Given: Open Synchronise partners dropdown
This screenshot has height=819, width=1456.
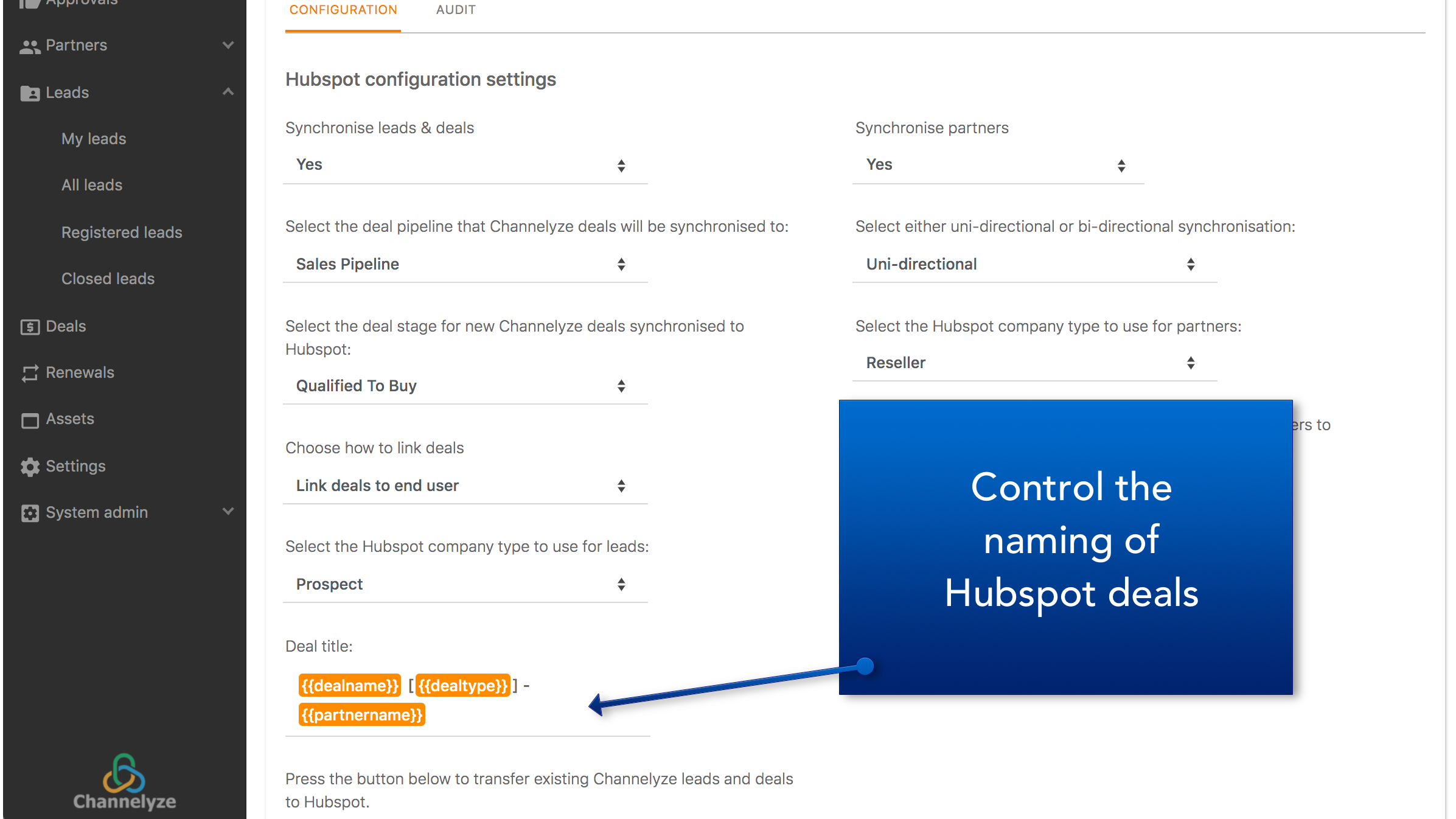Looking at the screenshot, I should tap(998, 165).
